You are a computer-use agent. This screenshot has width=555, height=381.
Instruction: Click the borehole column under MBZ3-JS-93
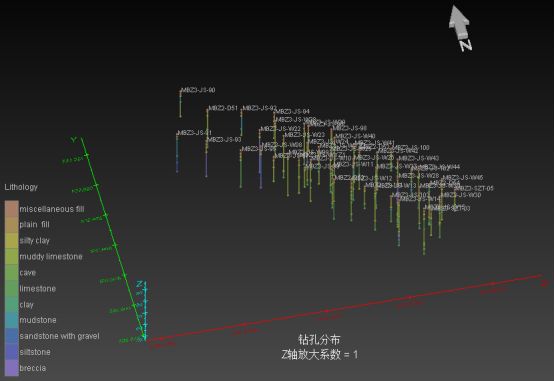[x=207, y=158]
